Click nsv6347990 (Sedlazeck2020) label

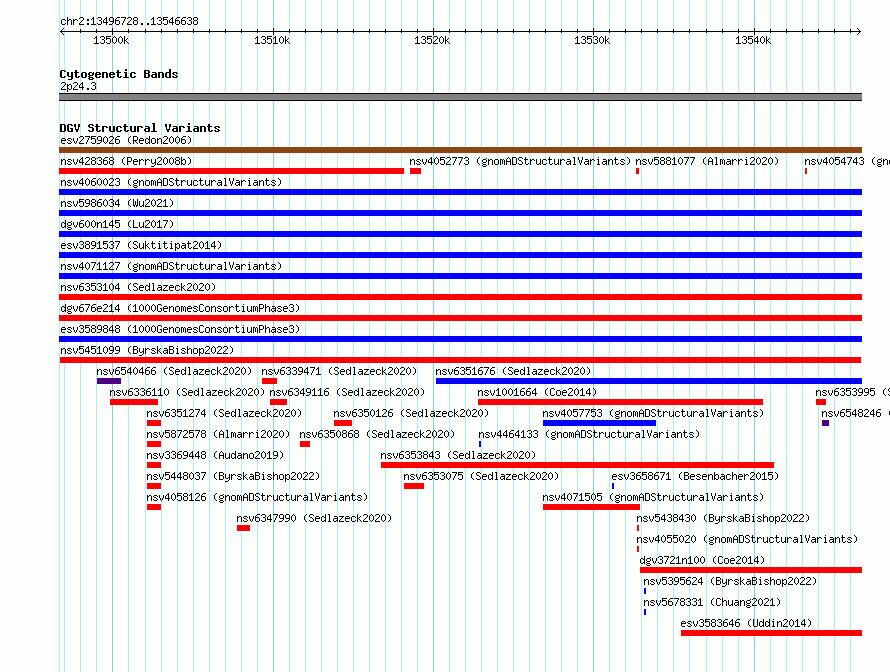tap(314, 518)
